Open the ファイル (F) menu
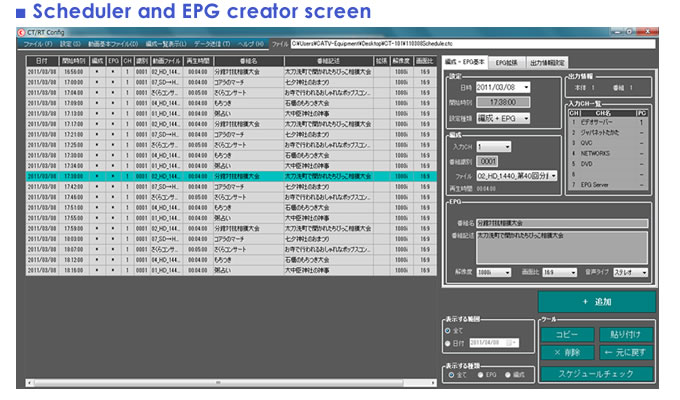This screenshot has height=400, width=680. coord(38,44)
